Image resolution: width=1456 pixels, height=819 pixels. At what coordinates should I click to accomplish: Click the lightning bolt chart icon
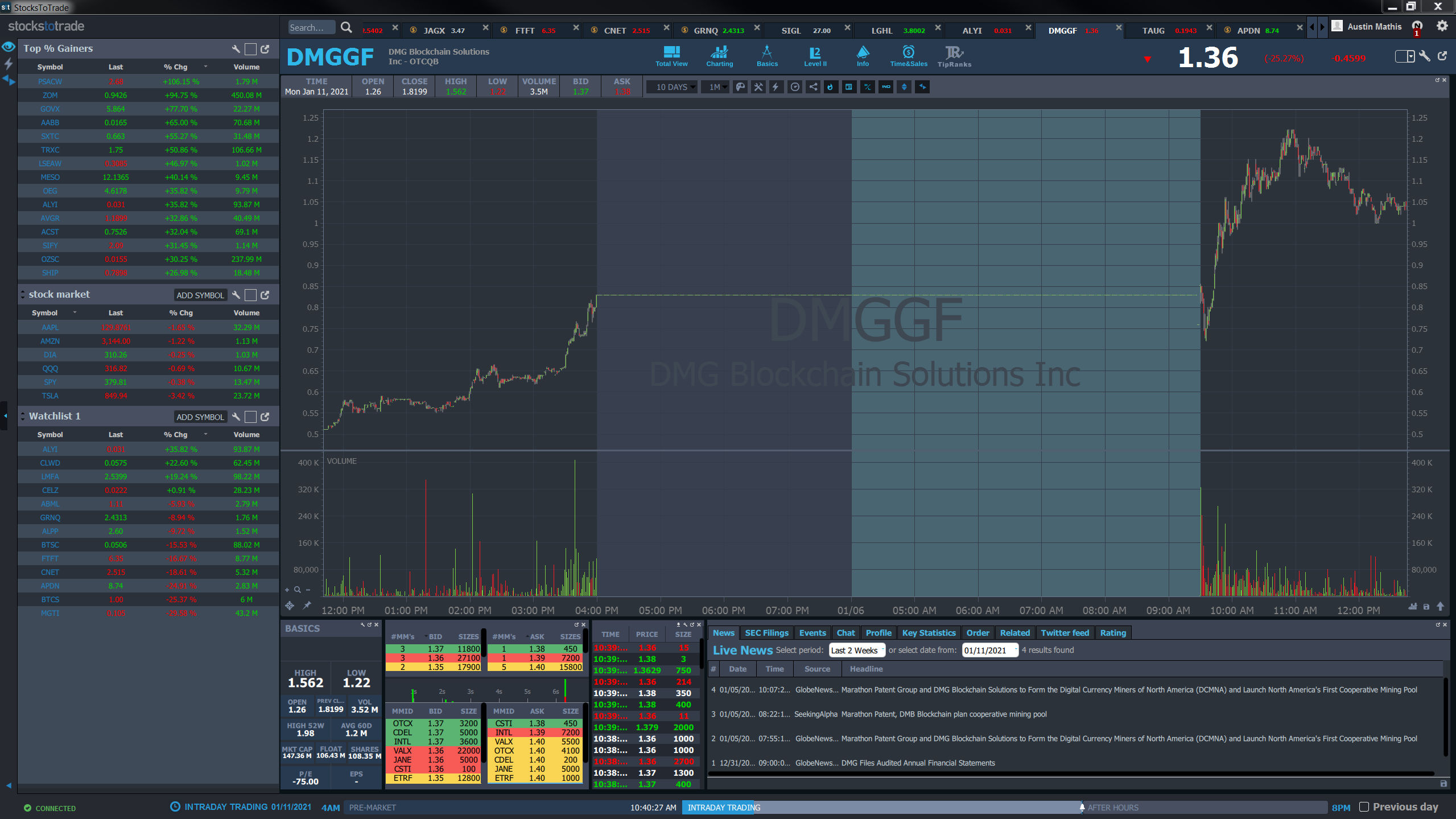[x=776, y=87]
